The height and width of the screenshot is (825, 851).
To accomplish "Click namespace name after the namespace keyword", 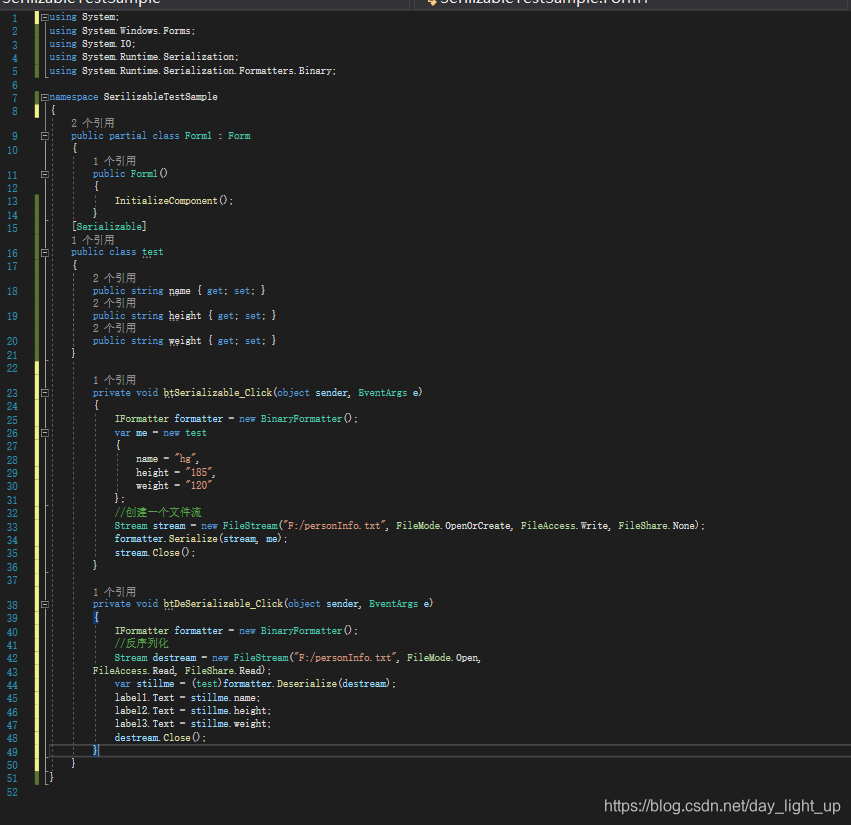I will 160,97.
